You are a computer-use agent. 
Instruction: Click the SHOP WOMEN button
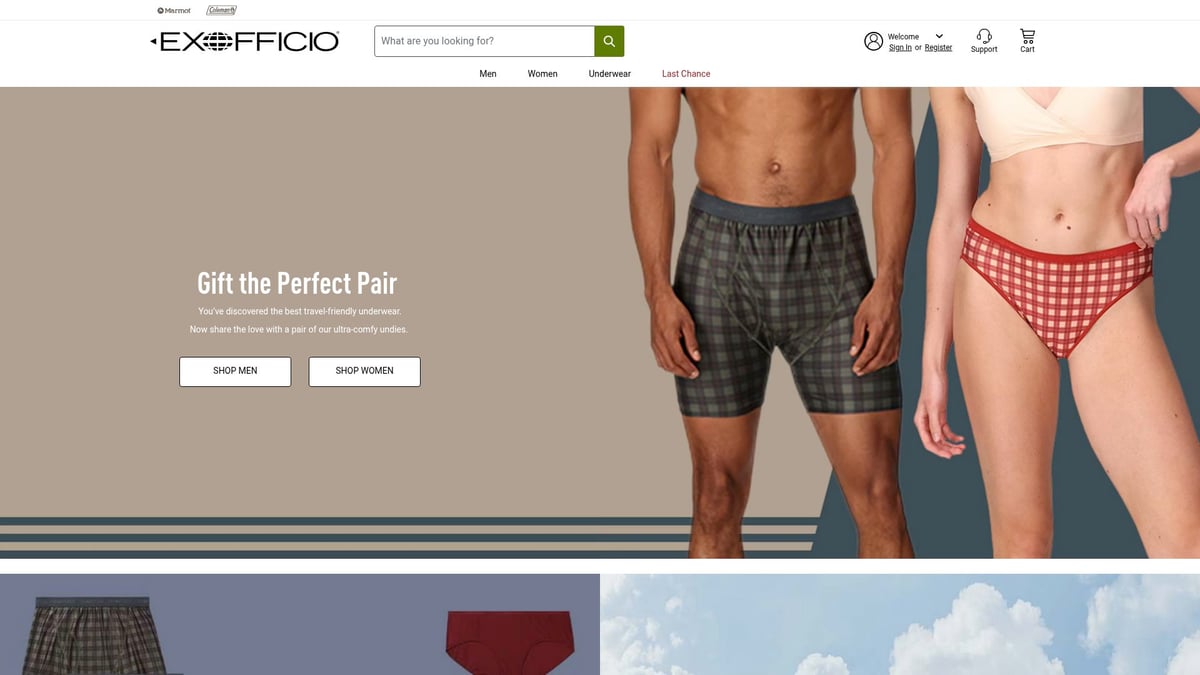point(364,371)
